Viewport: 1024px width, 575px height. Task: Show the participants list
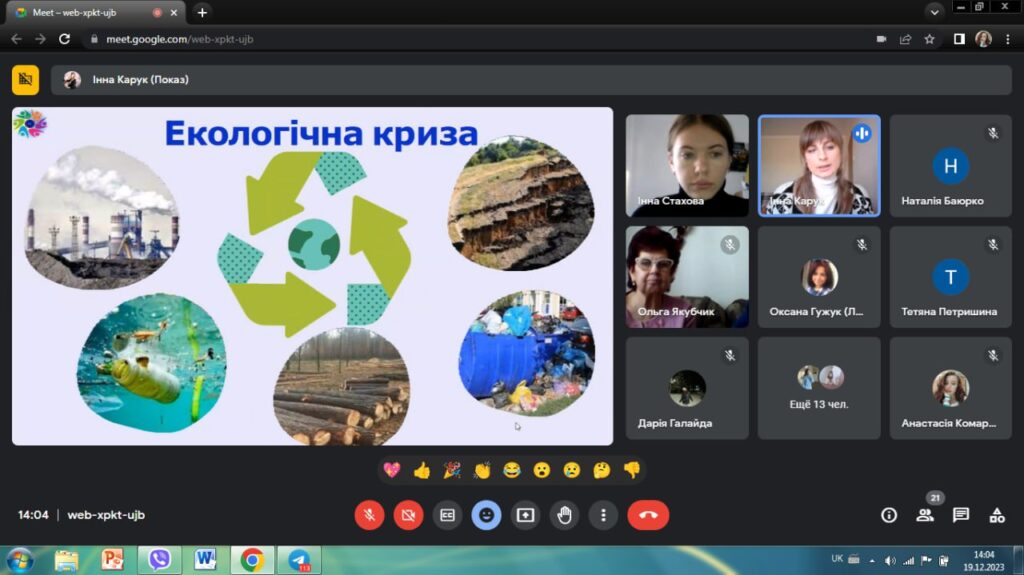point(925,515)
